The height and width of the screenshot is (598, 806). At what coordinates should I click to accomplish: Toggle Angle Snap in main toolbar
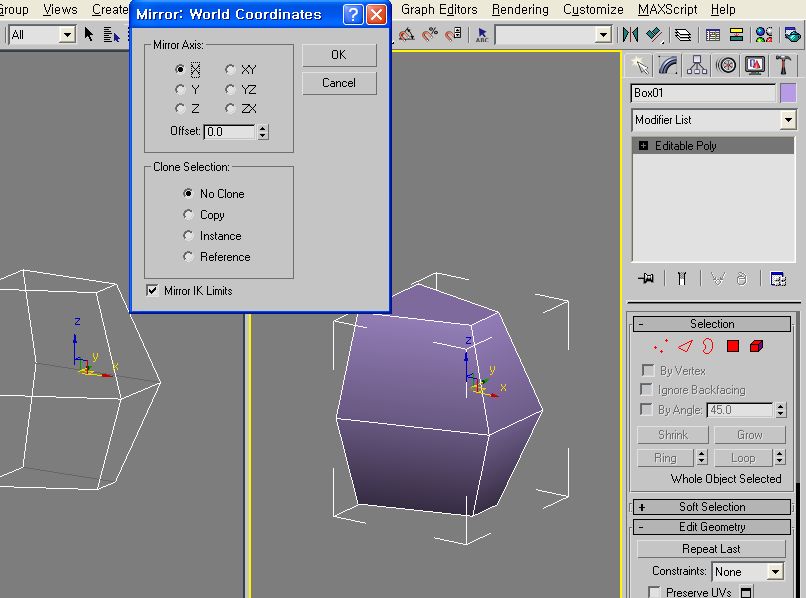(407, 34)
